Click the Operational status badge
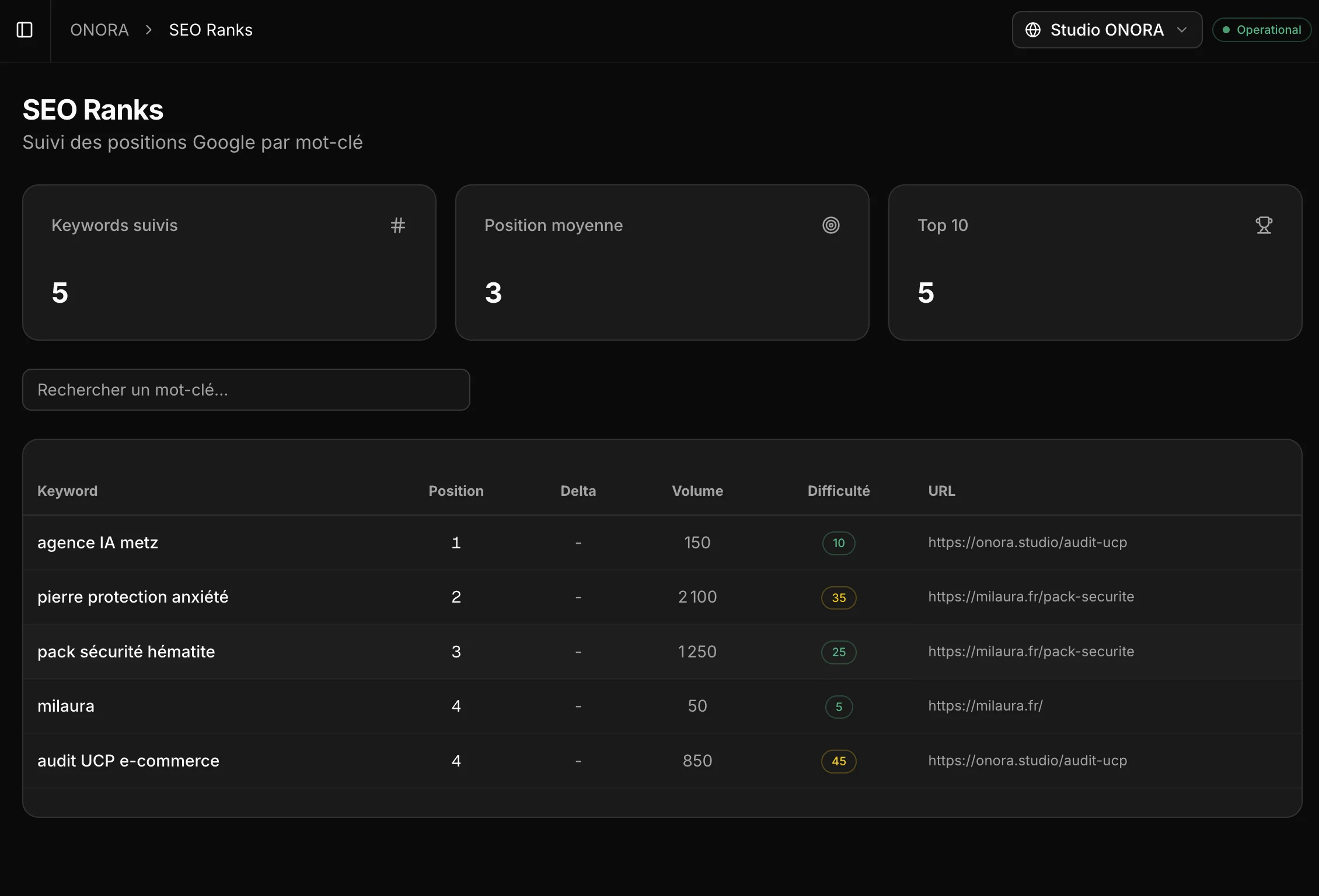 tap(1262, 29)
